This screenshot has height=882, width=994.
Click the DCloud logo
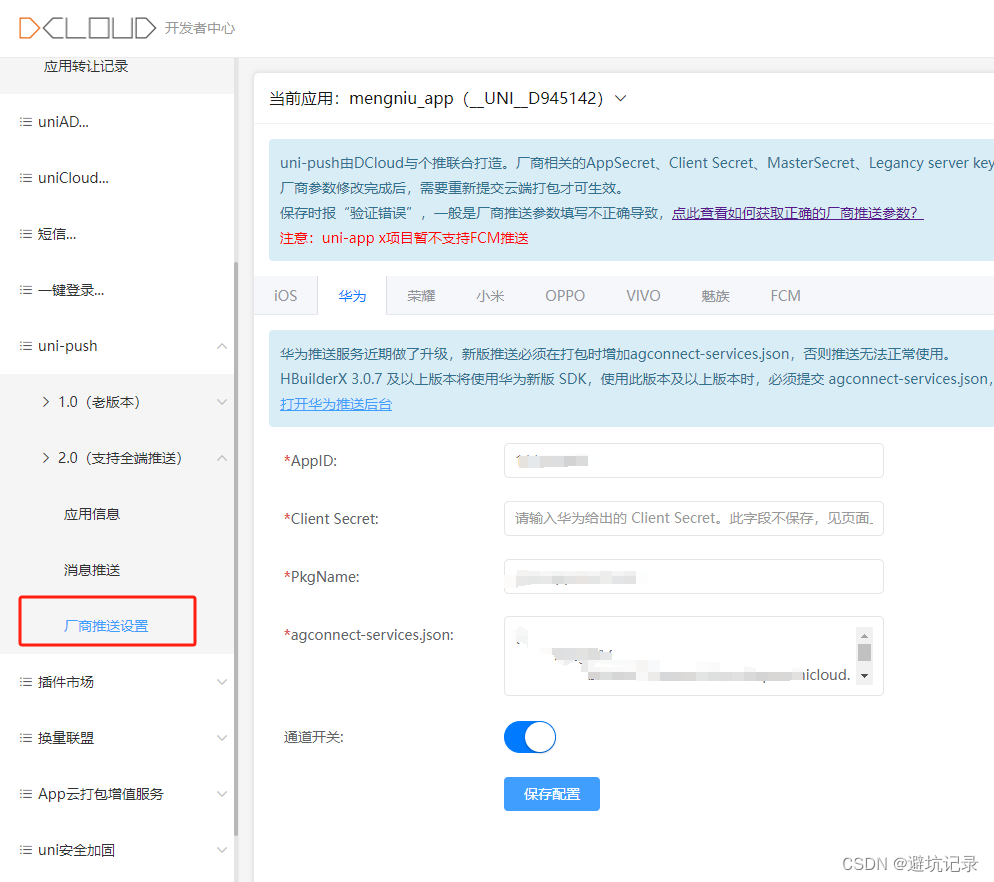tap(87, 28)
